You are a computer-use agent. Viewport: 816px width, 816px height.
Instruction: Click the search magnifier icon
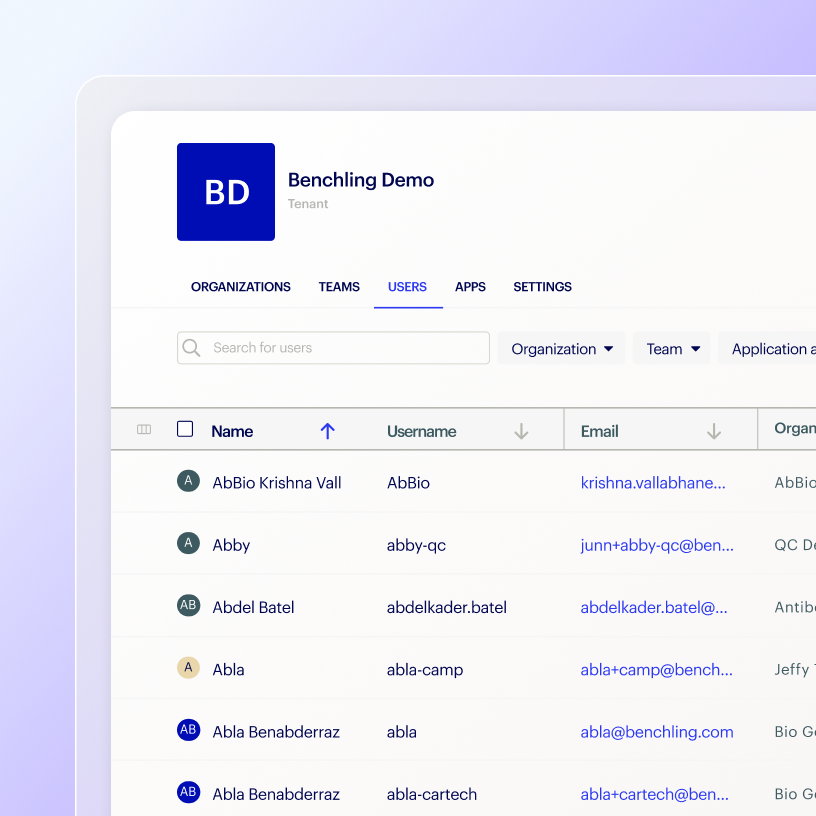[x=191, y=348]
